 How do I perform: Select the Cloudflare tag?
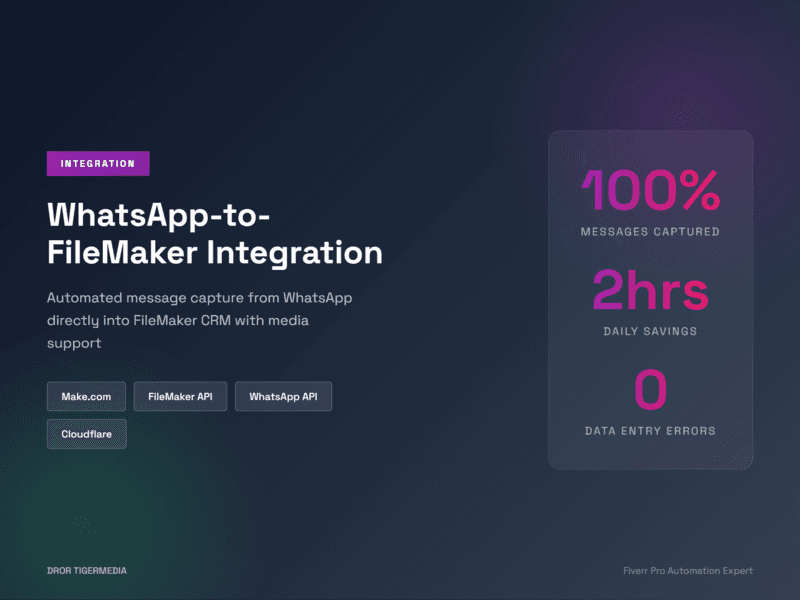[x=86, y=434]
